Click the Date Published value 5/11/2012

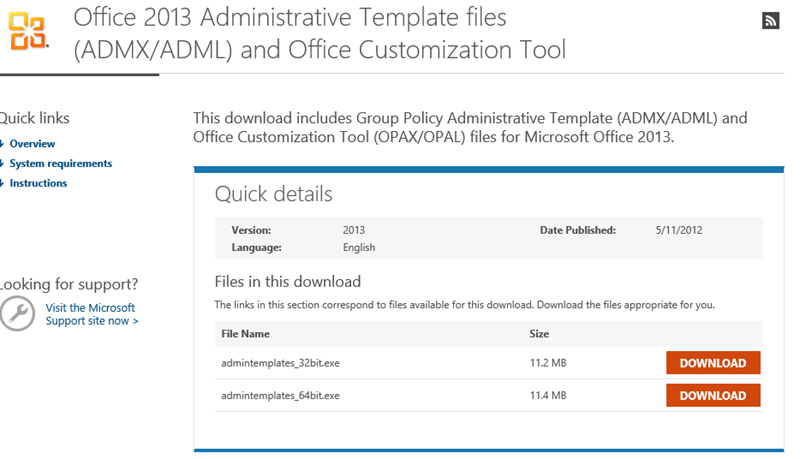click(x=679, y=230)
